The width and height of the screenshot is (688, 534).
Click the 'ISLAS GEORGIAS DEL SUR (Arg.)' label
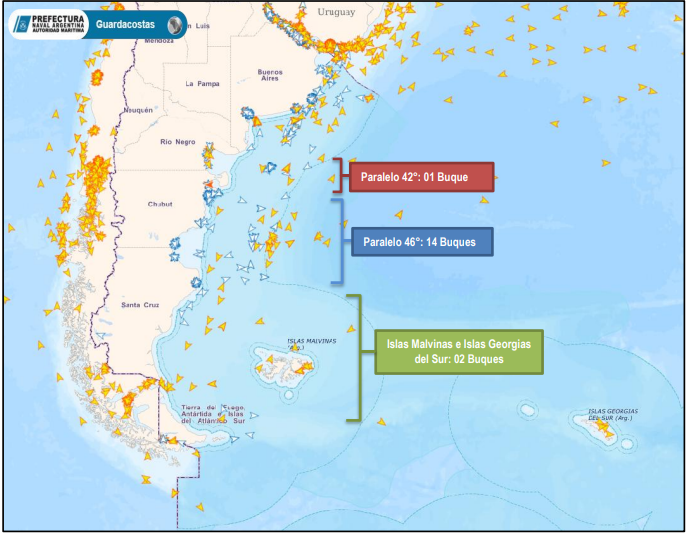613,414
